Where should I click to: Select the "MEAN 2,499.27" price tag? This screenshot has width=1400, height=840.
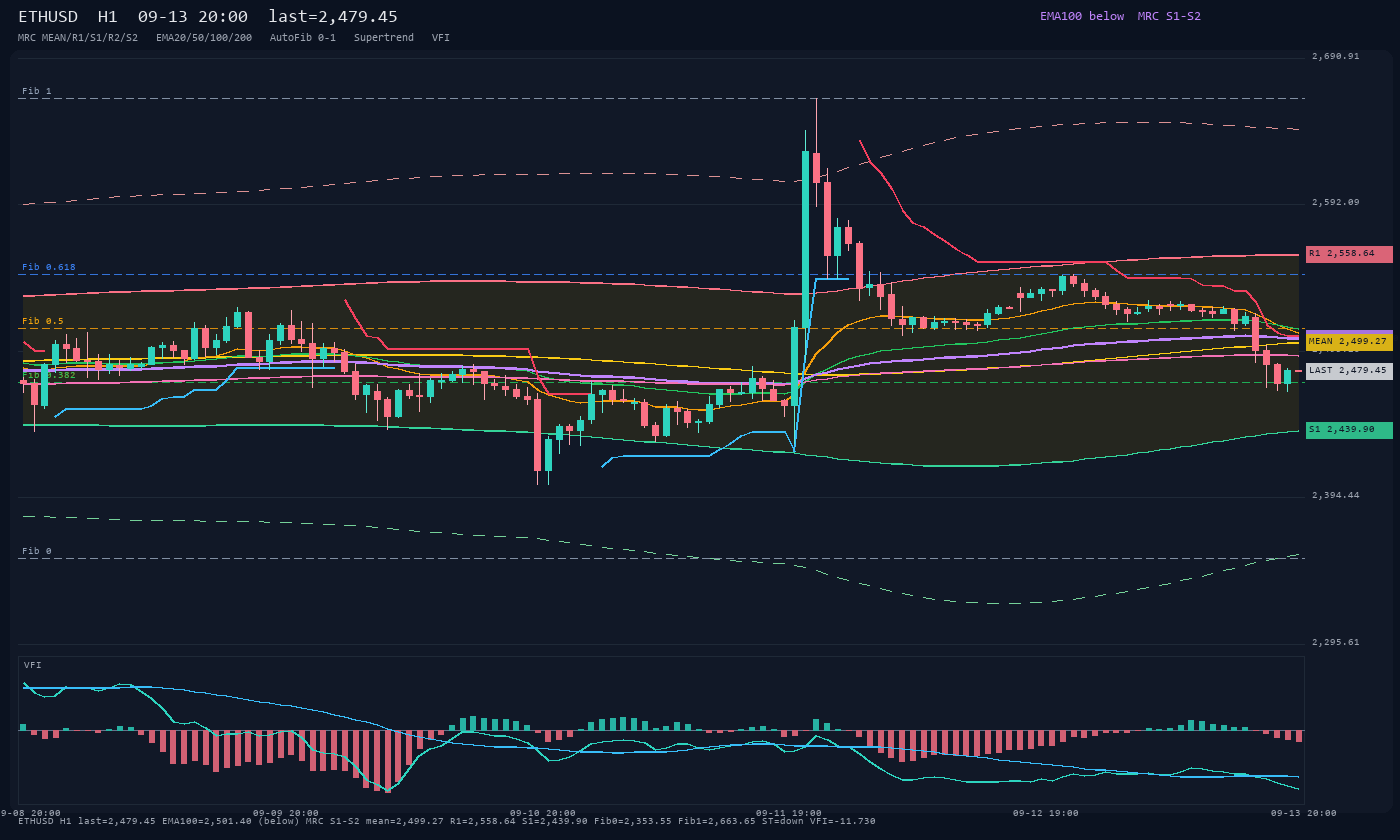[1349, 342]
